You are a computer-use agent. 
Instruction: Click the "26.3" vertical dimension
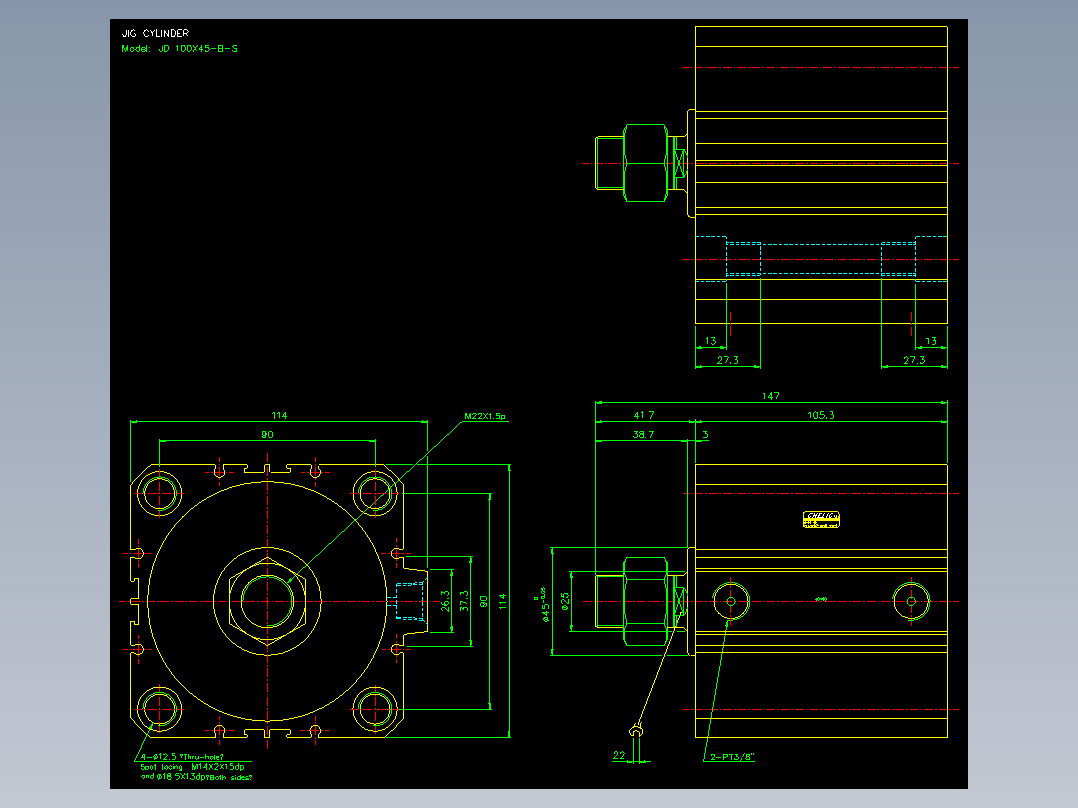pyautogui.click(x=445, y=600)
